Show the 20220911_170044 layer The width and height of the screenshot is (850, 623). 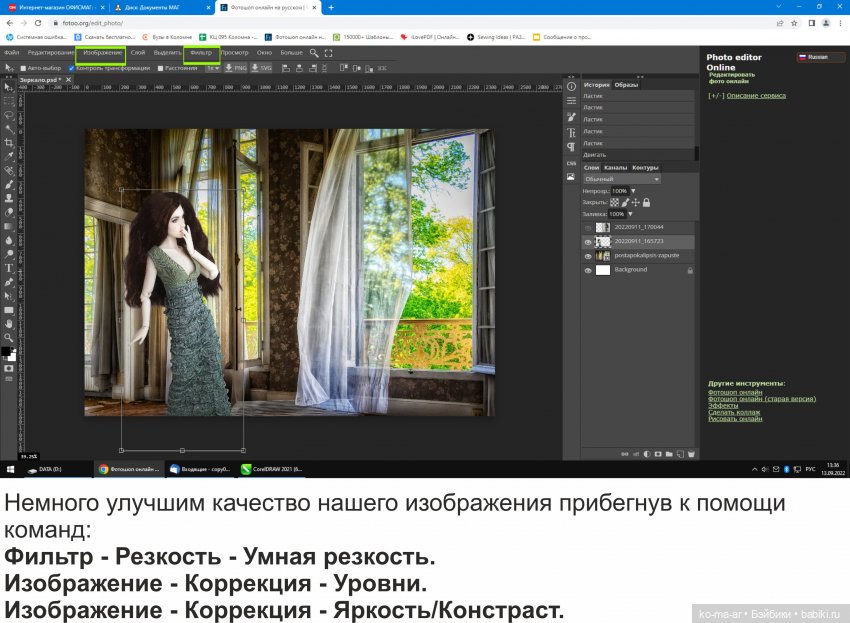pos(586,226)
